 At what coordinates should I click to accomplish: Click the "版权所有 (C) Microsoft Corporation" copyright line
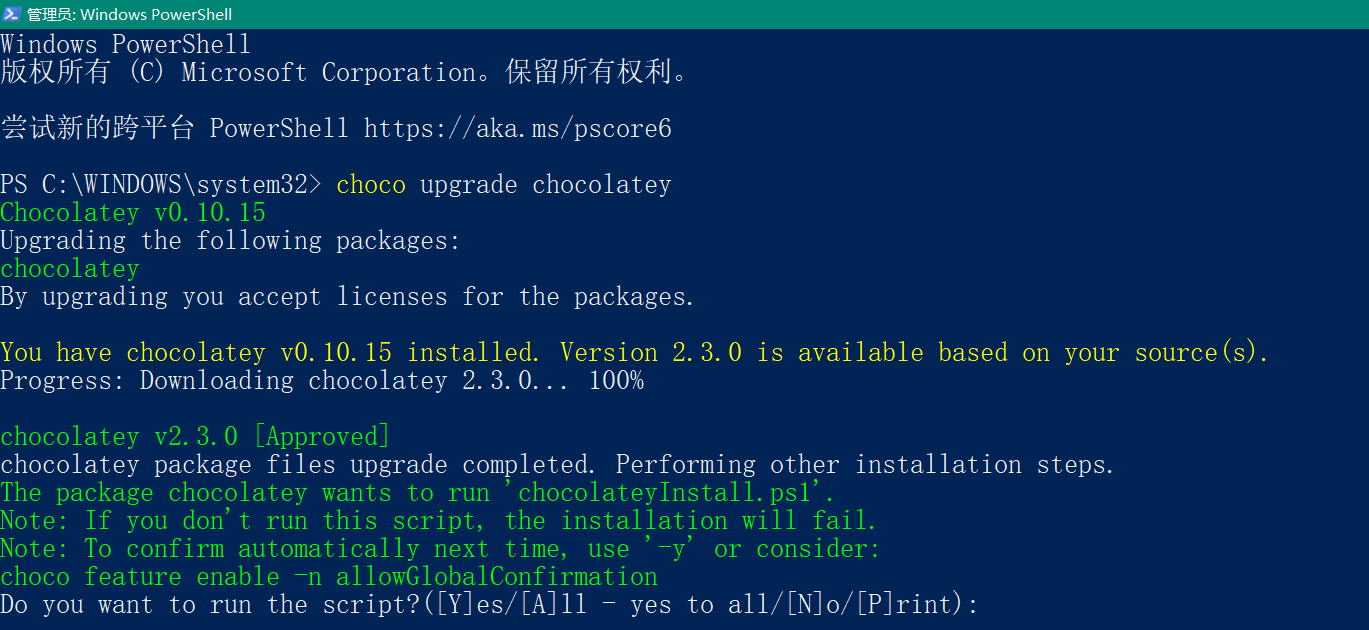343,73
